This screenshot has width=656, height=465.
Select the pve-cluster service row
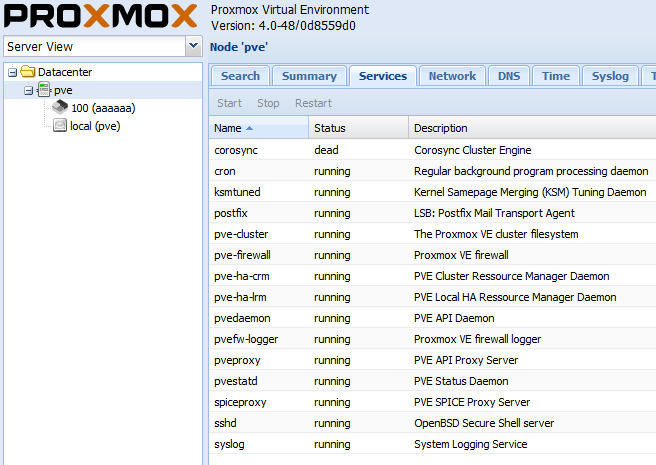click(x=433, y=234)
